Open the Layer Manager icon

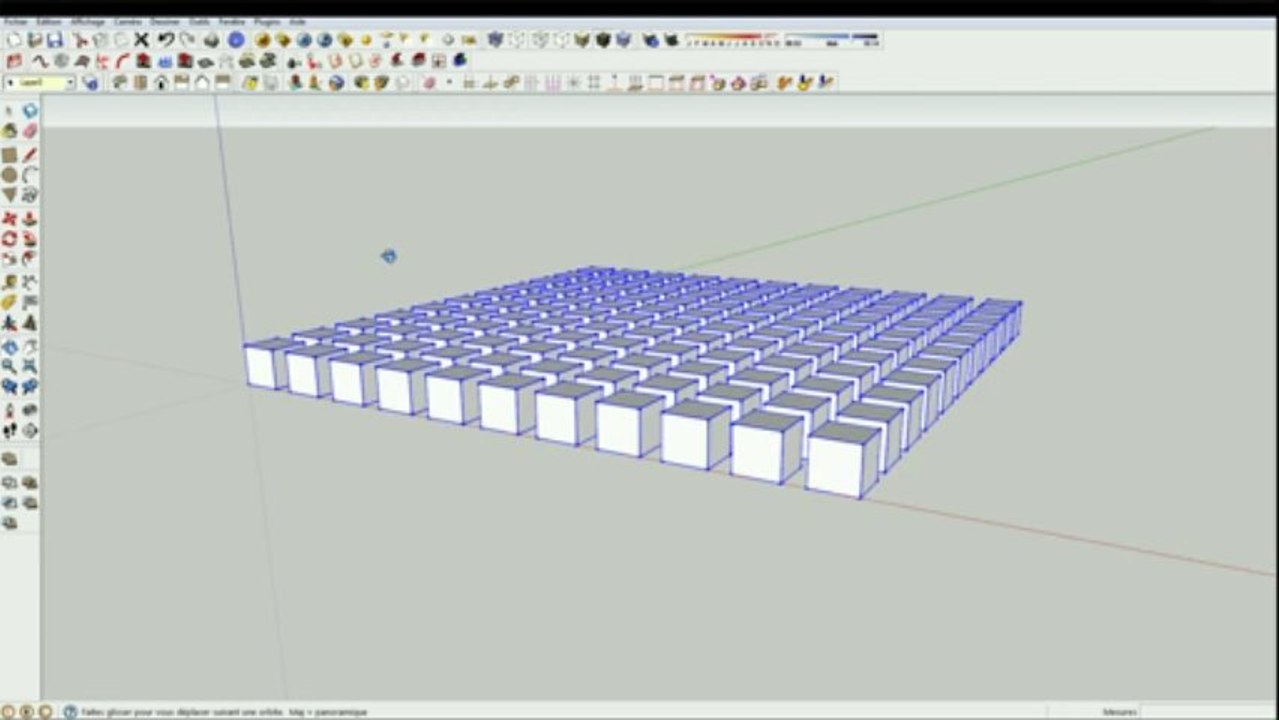click(x=90, y=83)
